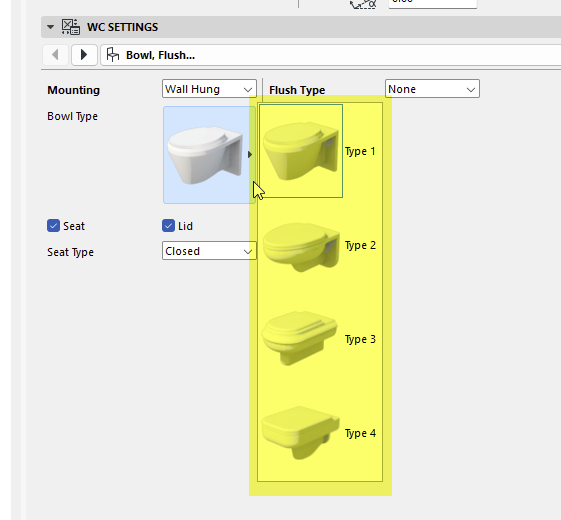Select Type 1 bowl image
The height and width of the screenshot is (520, 561).
pos(301,151)
